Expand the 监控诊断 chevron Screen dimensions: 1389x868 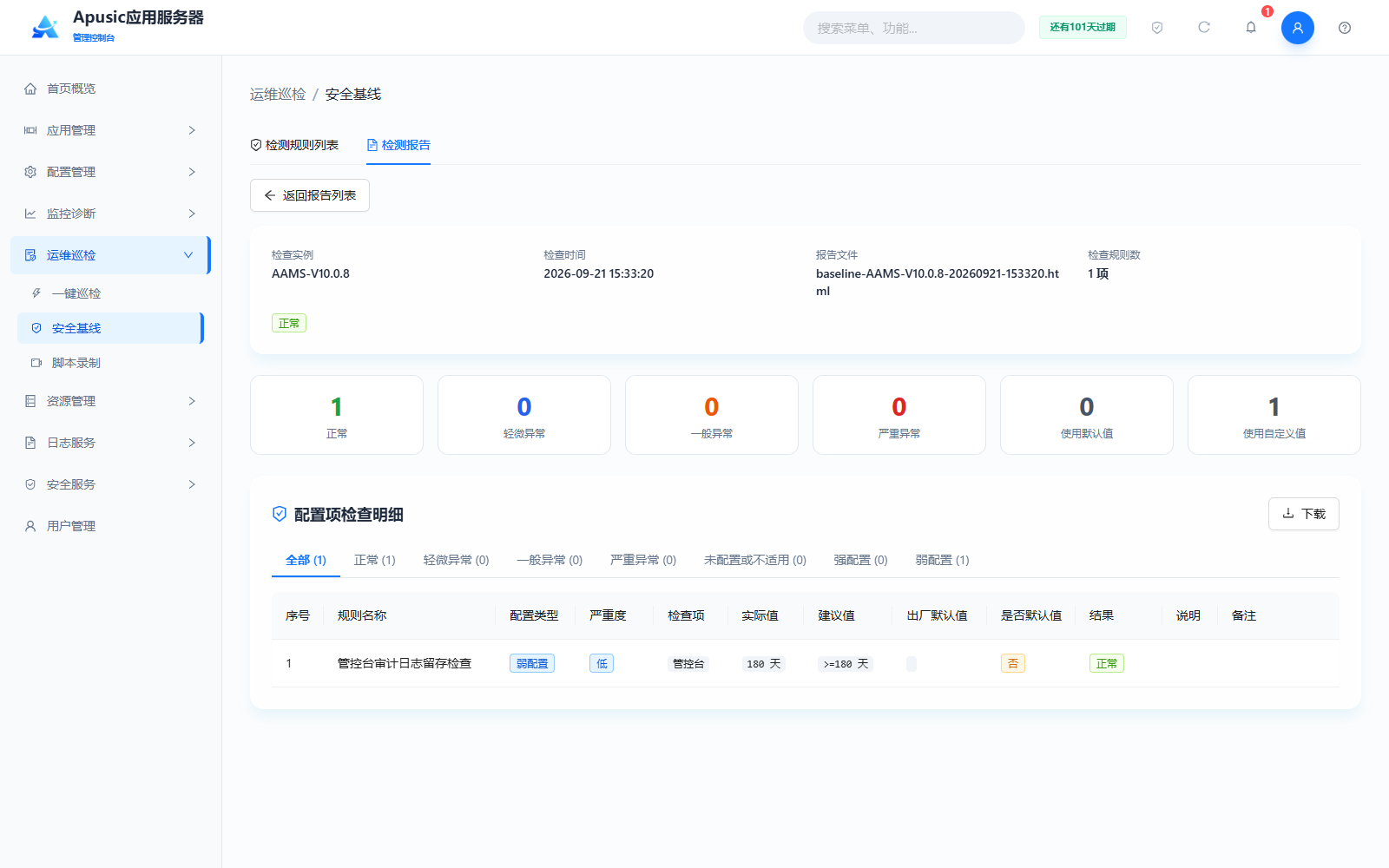[192, 214]
